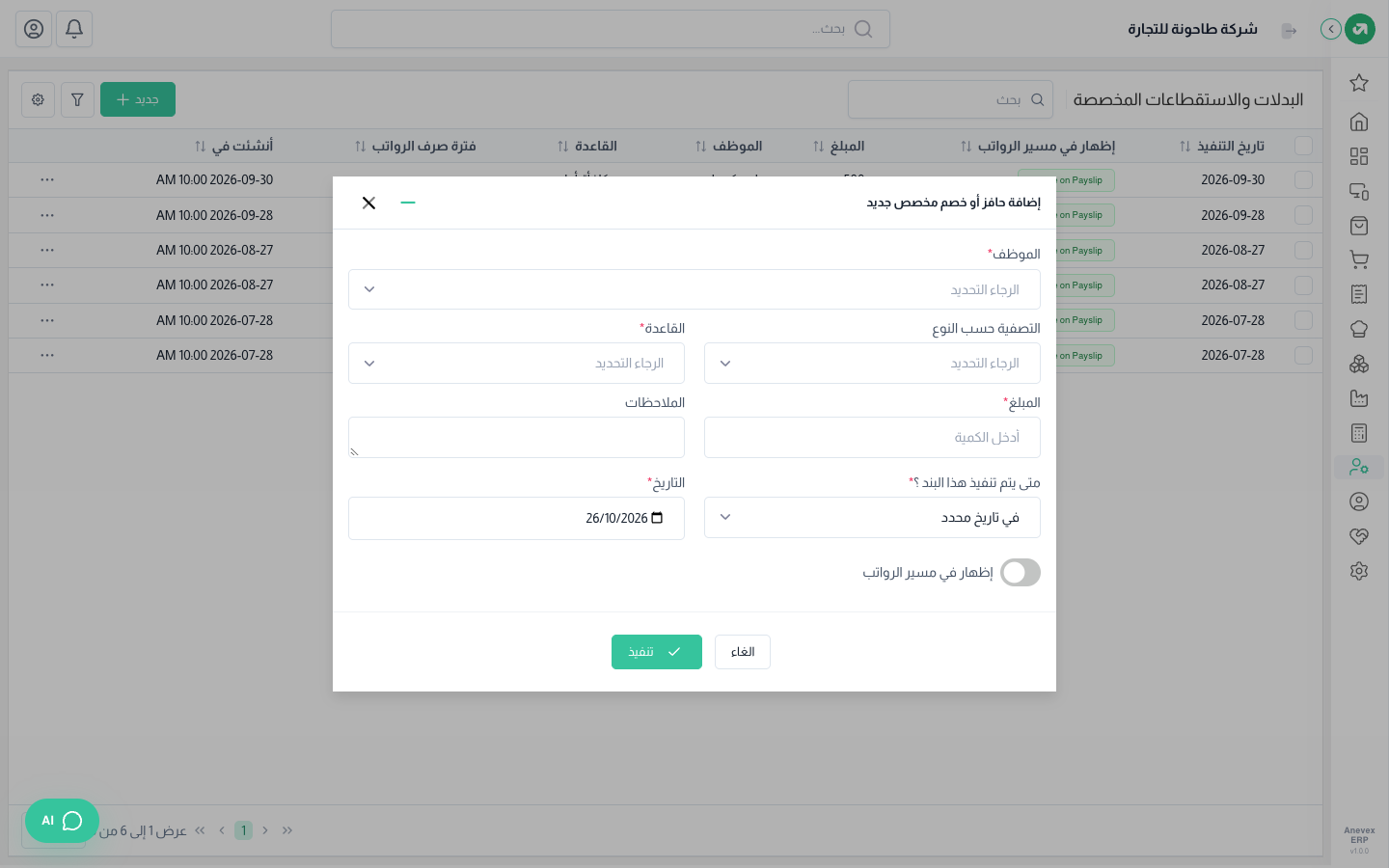Open the favorites star in the sidebar

[x=1359, y=83]
